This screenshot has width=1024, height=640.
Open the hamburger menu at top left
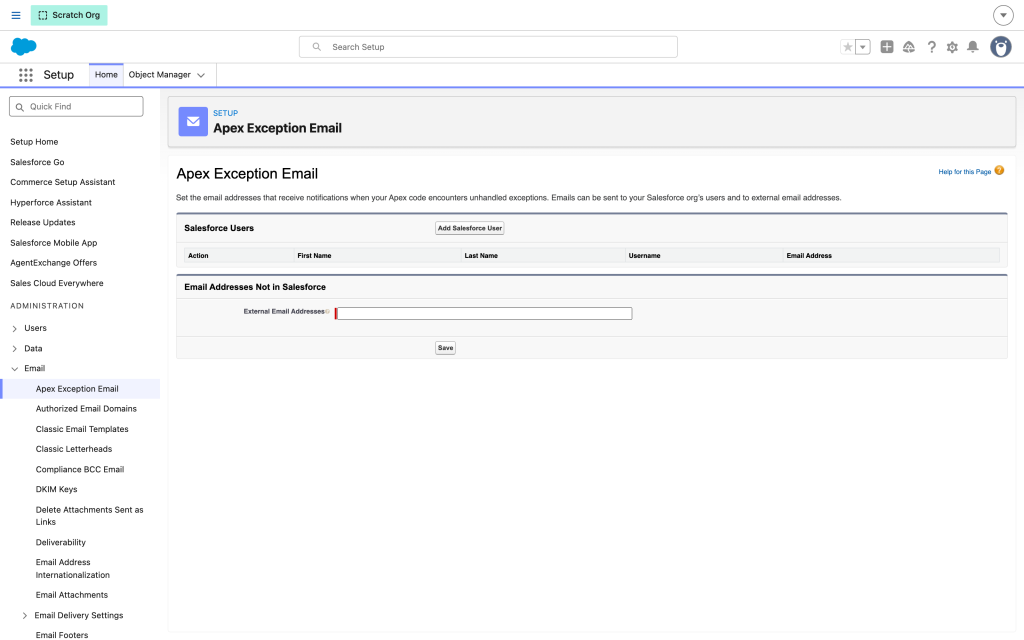tap(16, 15)
